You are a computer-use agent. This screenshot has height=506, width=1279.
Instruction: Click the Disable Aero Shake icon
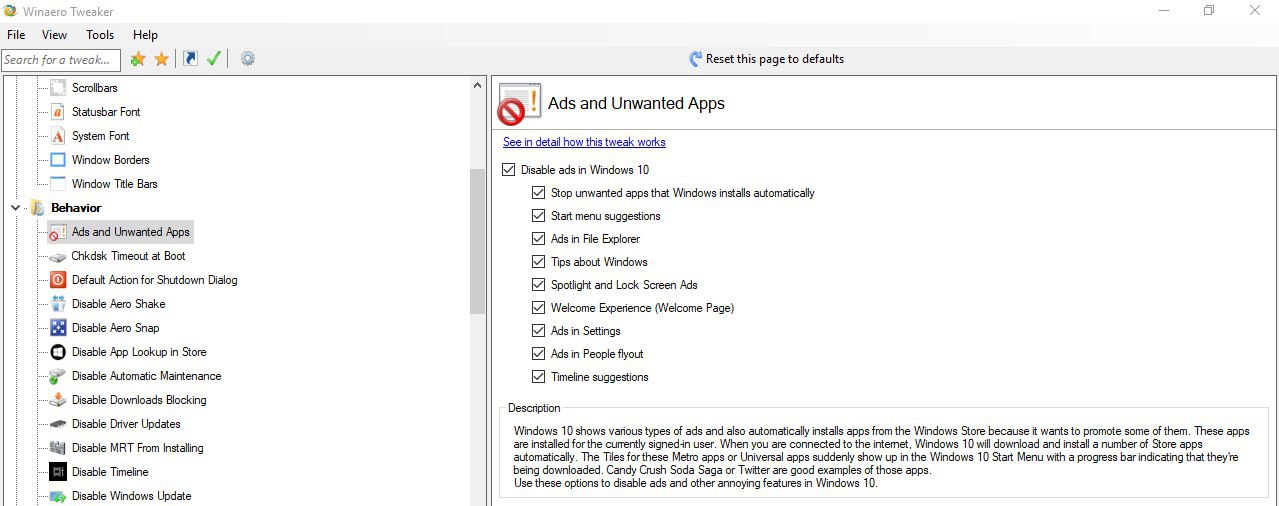(57, 304)
